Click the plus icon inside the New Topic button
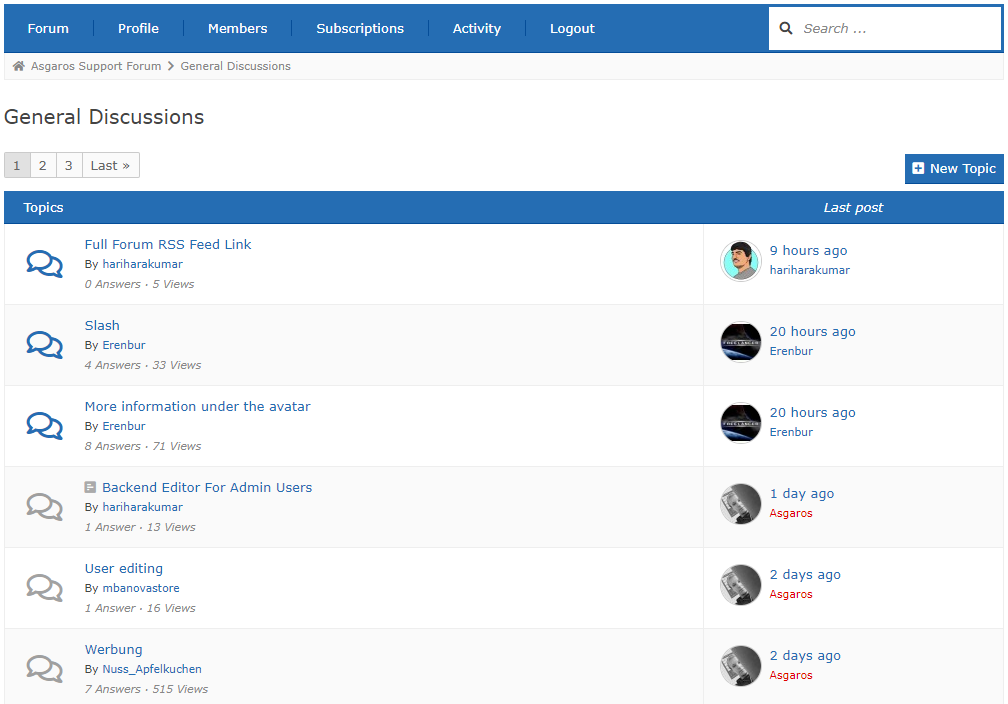The width and height of the screenshot is (1008, 704). point(919,168)
